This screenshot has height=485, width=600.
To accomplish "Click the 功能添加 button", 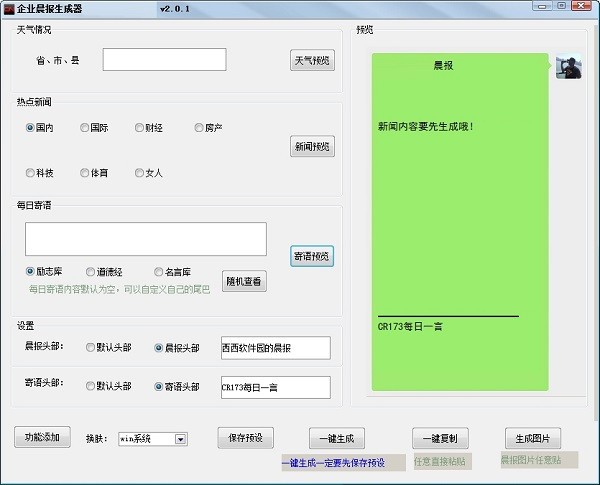I will (43, 437).
